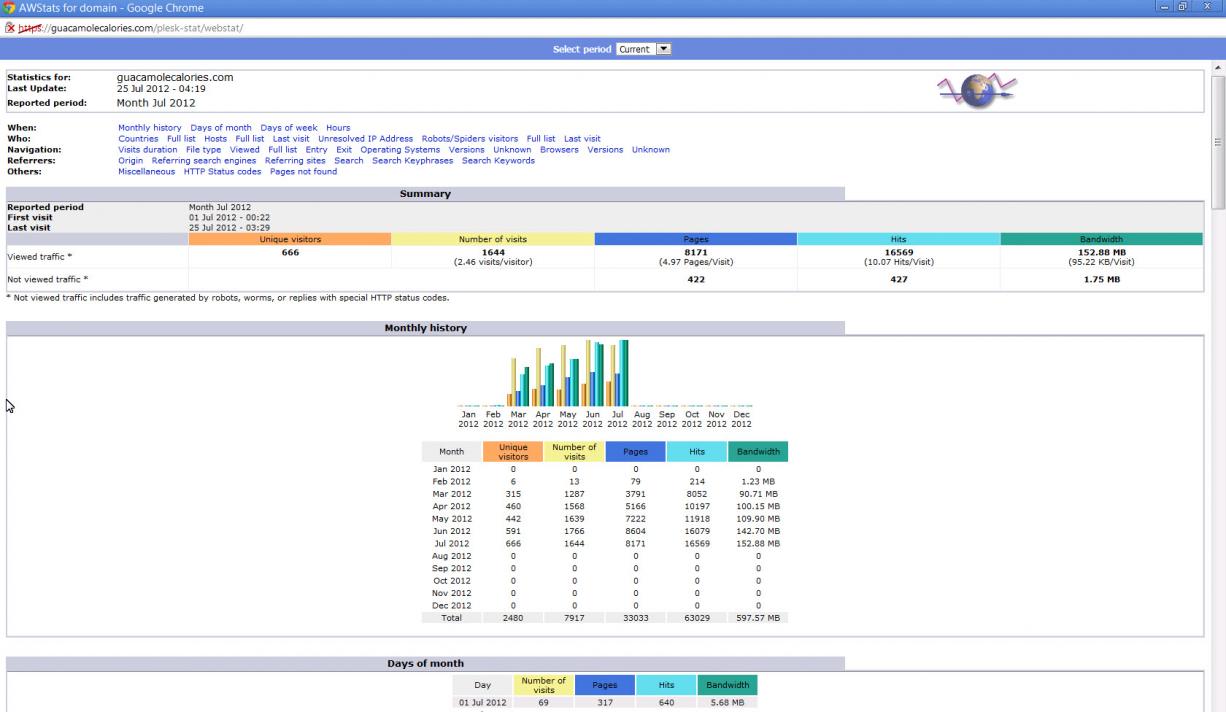Screen dimensions: 1226x712
Task: Open the Referring search engines link
Action: coord(204,161)
